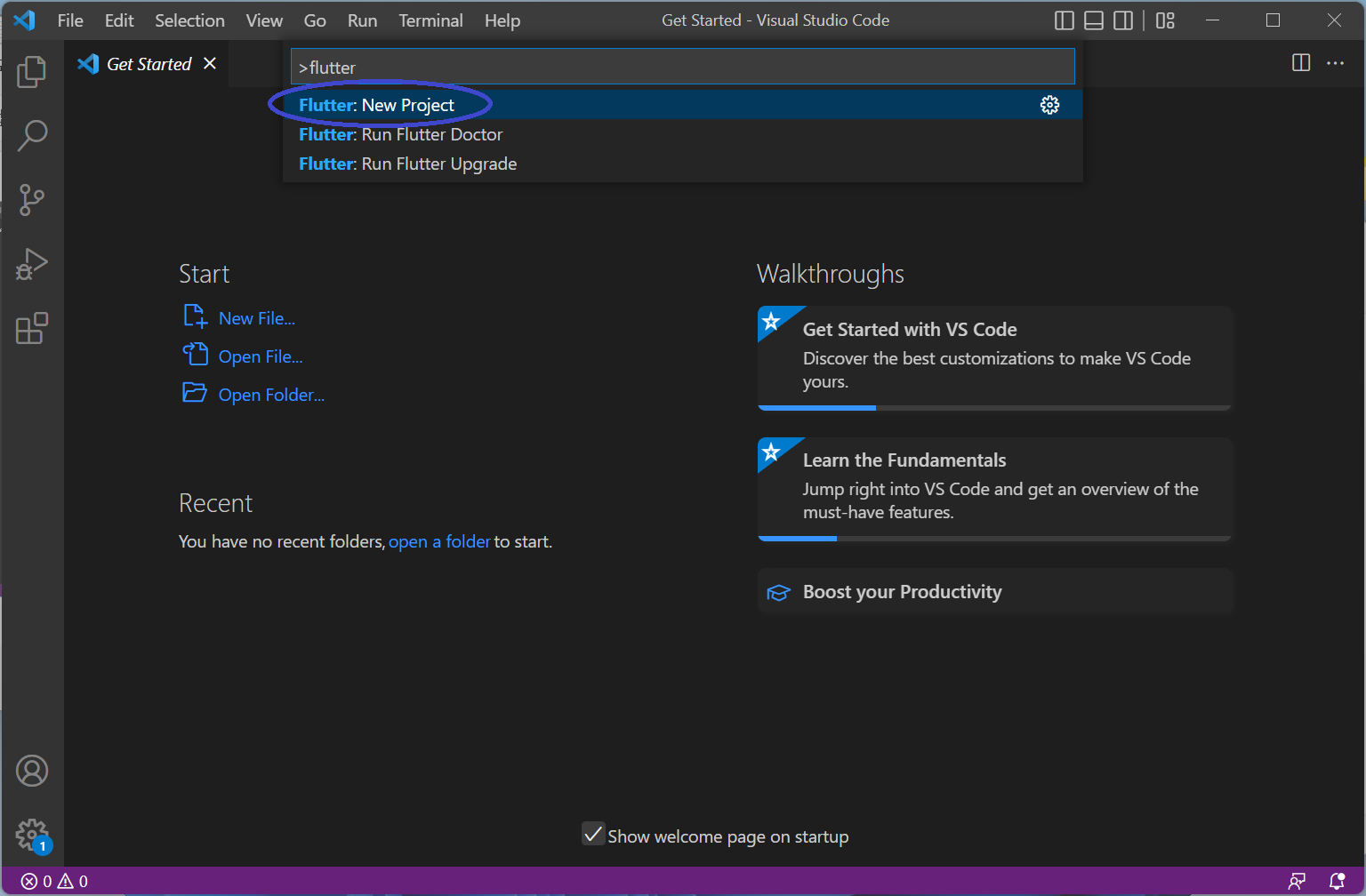The width and height of the screenshot is (1366, 896).
Task: Toggle primary side bar layout icon
Action: [x=1064, y=20]
